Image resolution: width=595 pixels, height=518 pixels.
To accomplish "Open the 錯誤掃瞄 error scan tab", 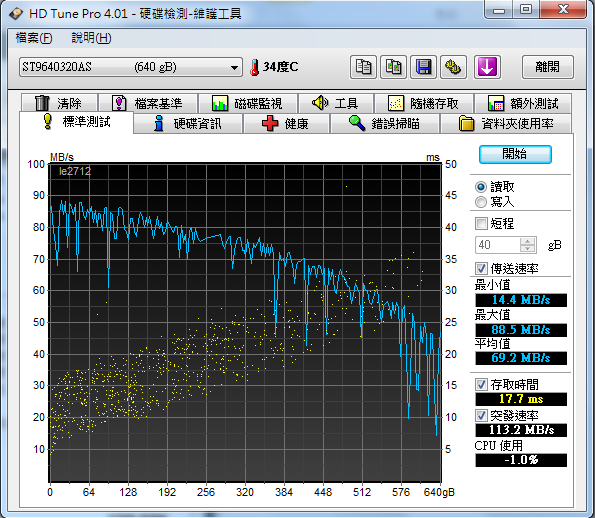I will click(385, 124).
